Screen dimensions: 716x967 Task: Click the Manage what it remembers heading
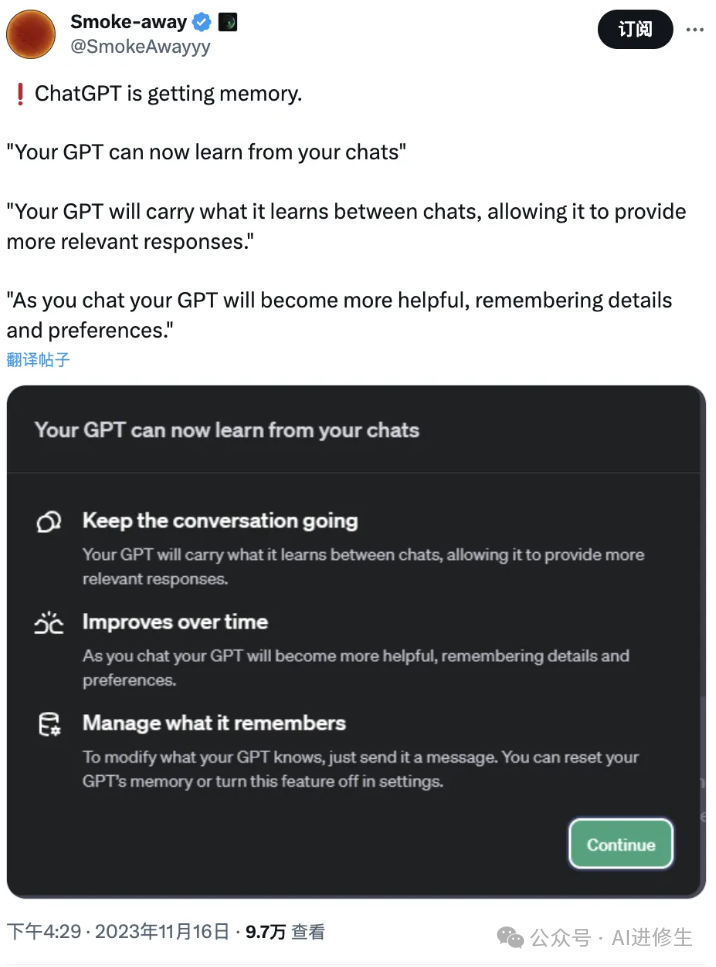pyautogui.click(x=214, y=723)
